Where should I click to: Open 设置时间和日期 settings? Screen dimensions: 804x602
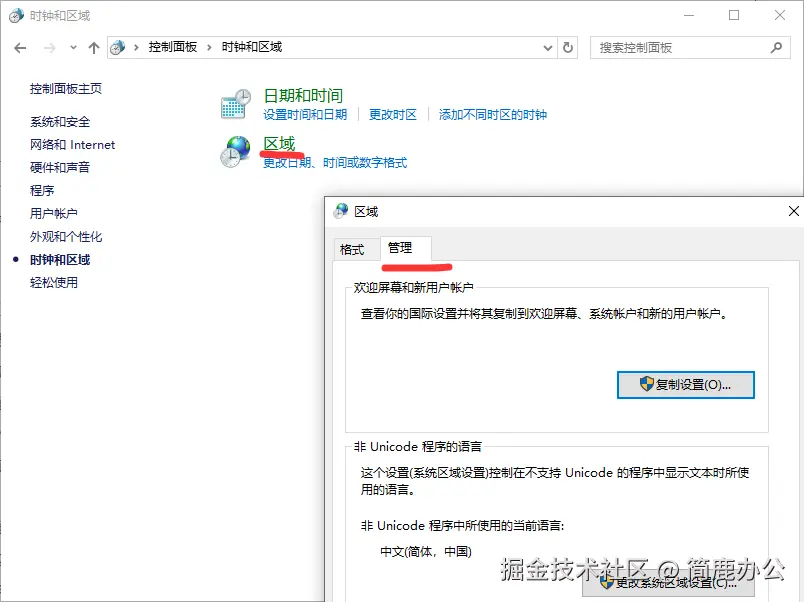(306, 114)
